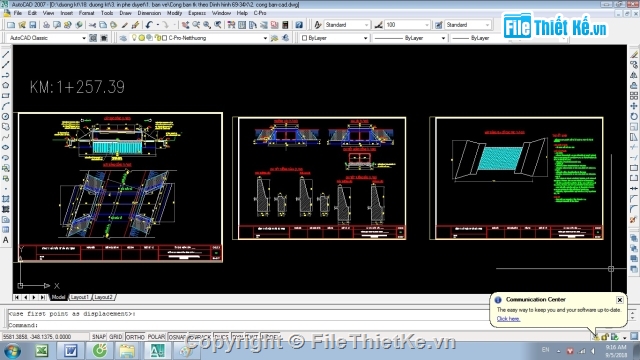
Task: Select the Multiline Text tool (A)
Action: (x=6, y=240)
